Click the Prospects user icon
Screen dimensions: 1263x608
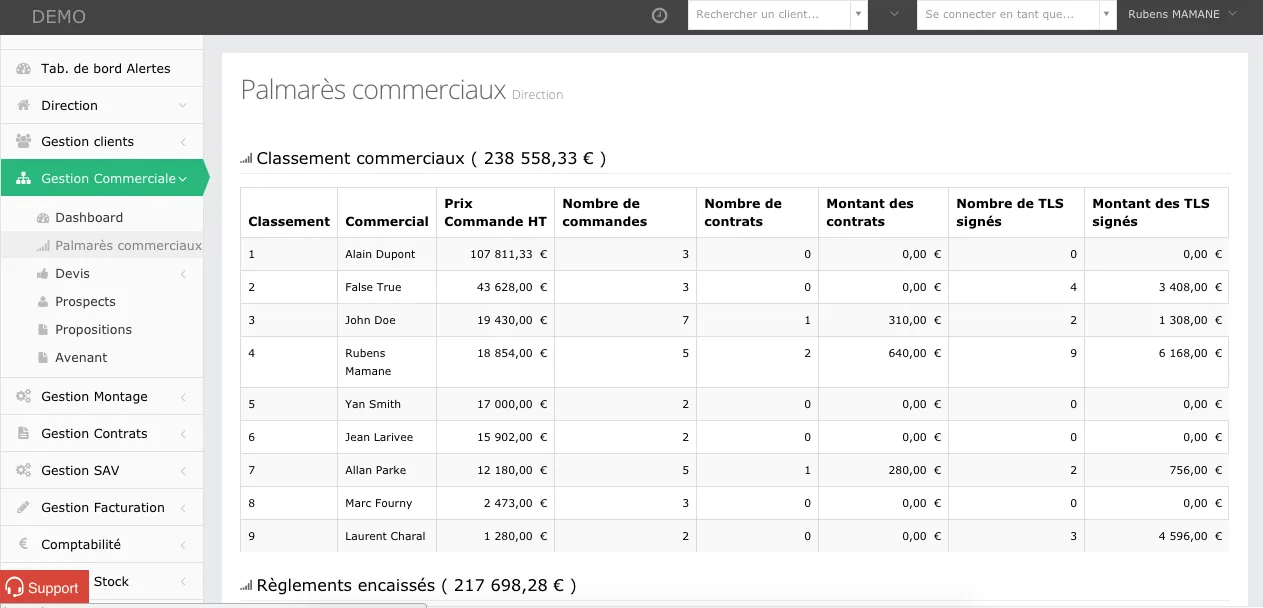click(43, 301)
